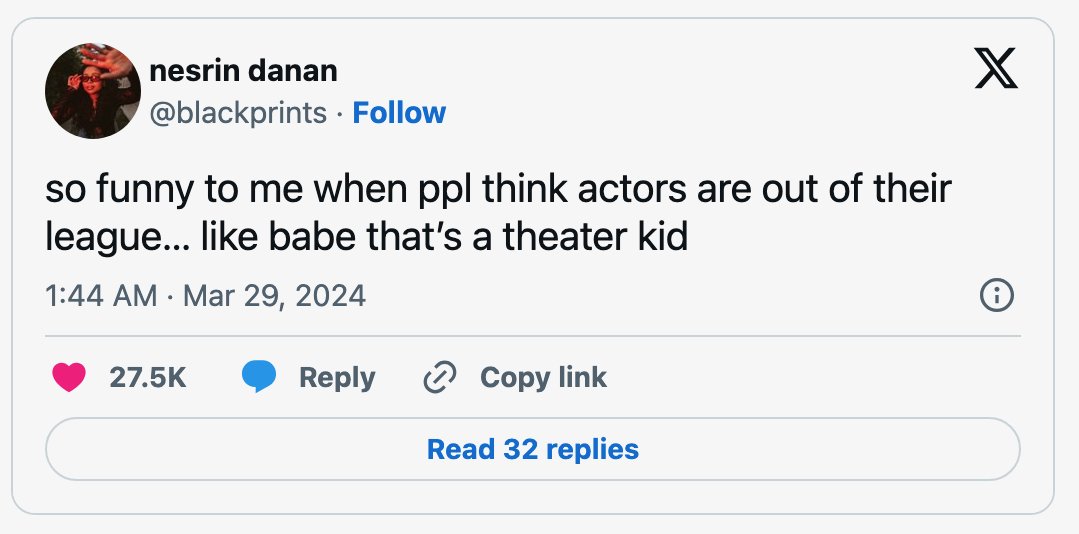Open the X logo in the corner
Image resolution: width=1079 pixels, height=534 pixels.
996,71
